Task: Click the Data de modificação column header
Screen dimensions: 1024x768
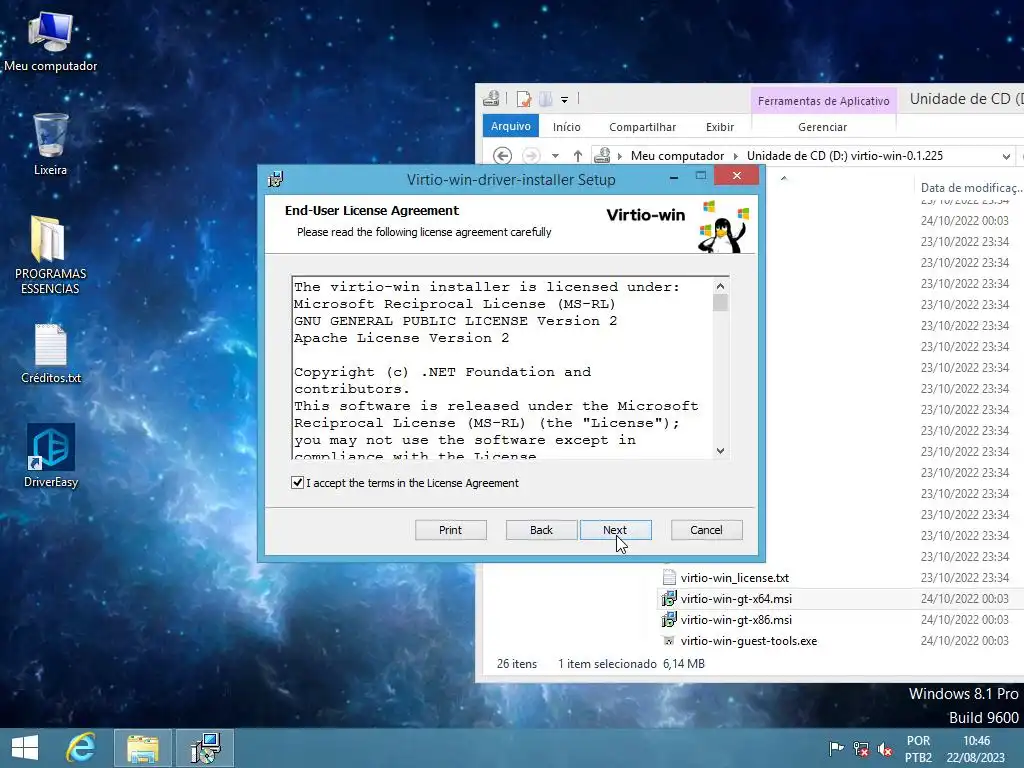Action: pyautogui.click(x=970, y=187)
